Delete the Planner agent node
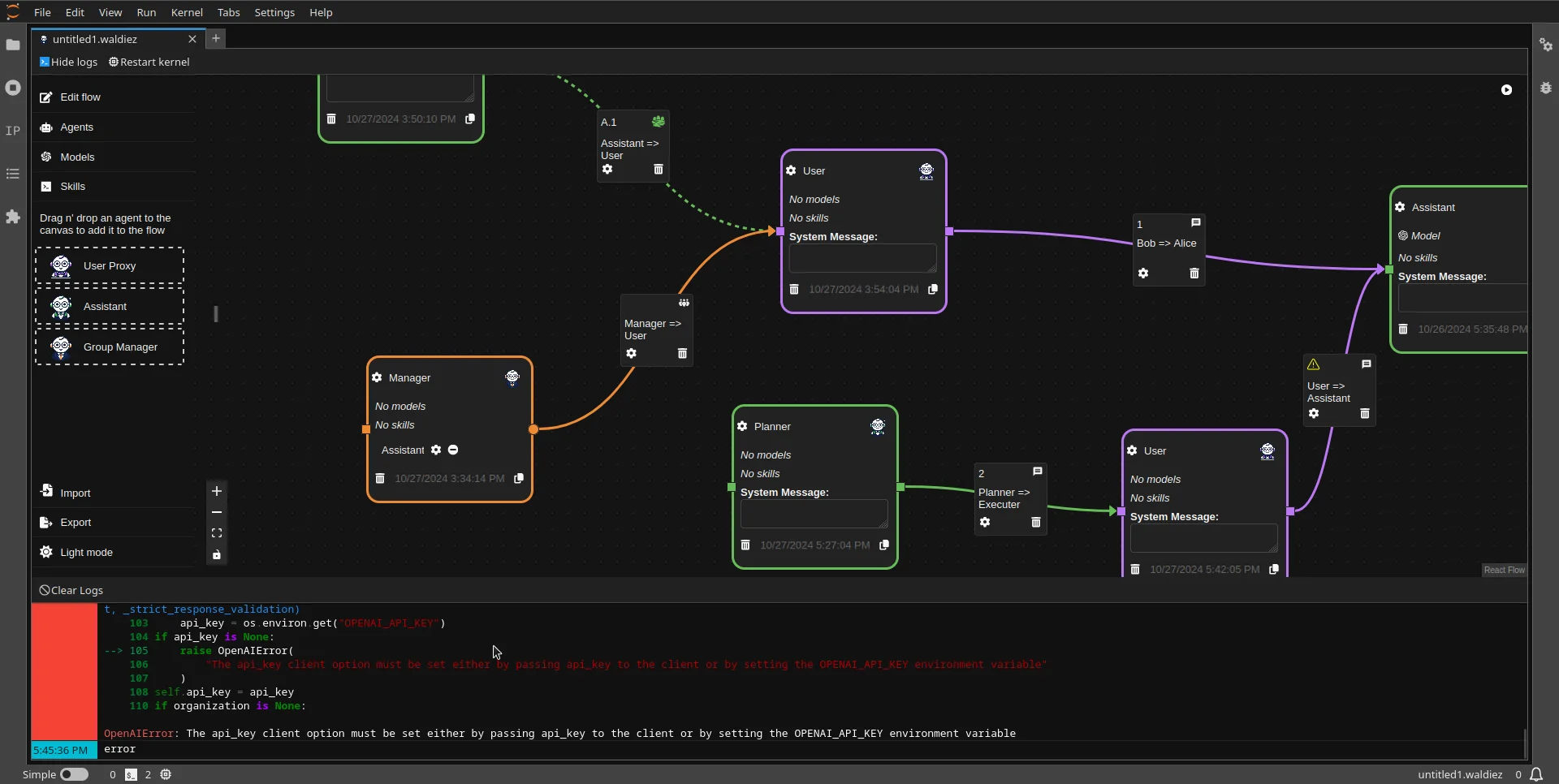The height and width of the screenshot is (784, 1559). click(x=745, y=545)
